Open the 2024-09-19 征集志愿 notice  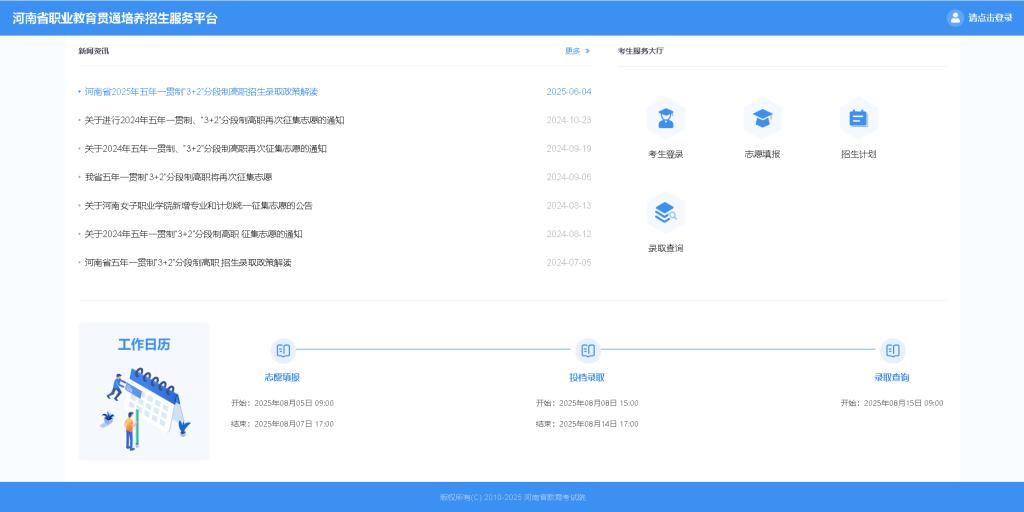(205, 149)
